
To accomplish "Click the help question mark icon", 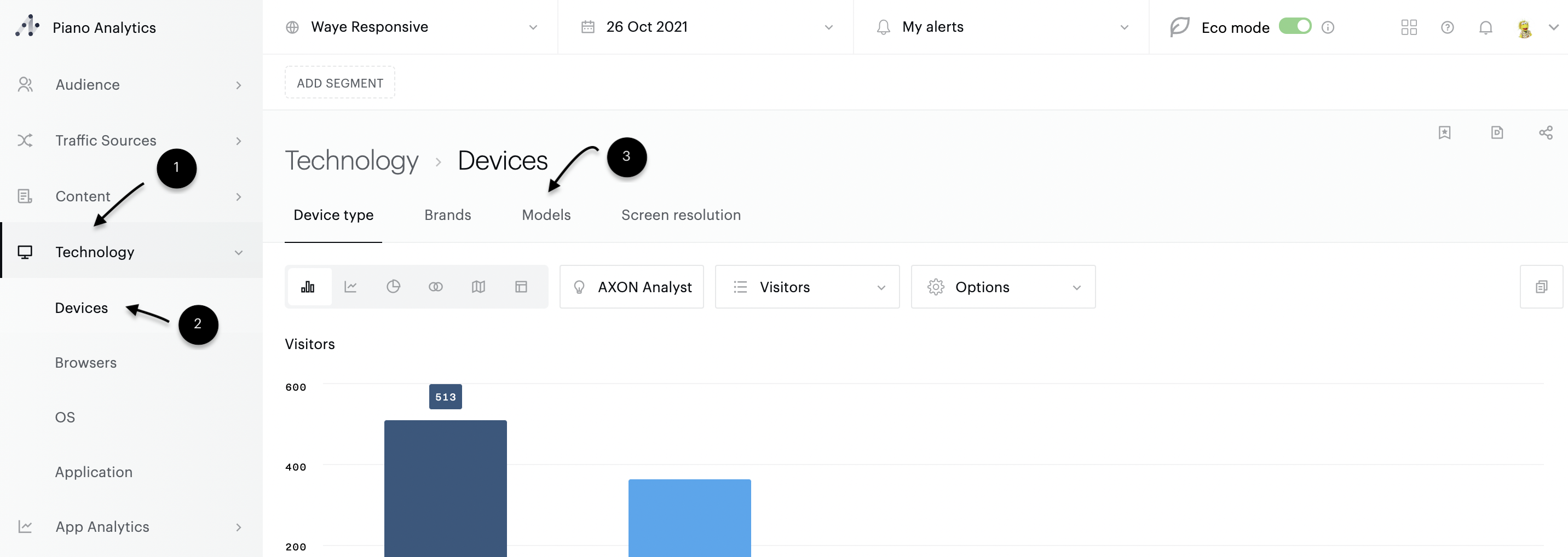I will (1448, 27).
